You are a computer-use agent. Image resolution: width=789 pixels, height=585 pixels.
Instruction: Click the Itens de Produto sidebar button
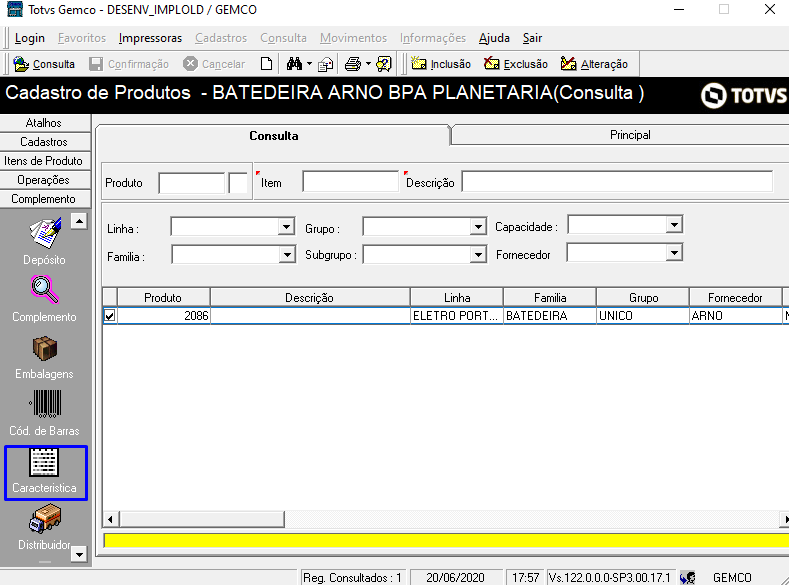pos(44,161)
